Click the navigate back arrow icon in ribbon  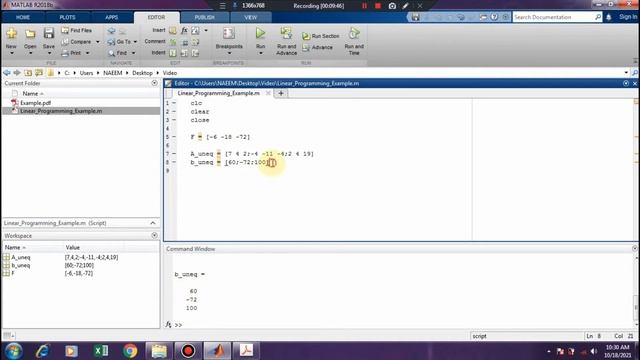[x=111, y=31]
